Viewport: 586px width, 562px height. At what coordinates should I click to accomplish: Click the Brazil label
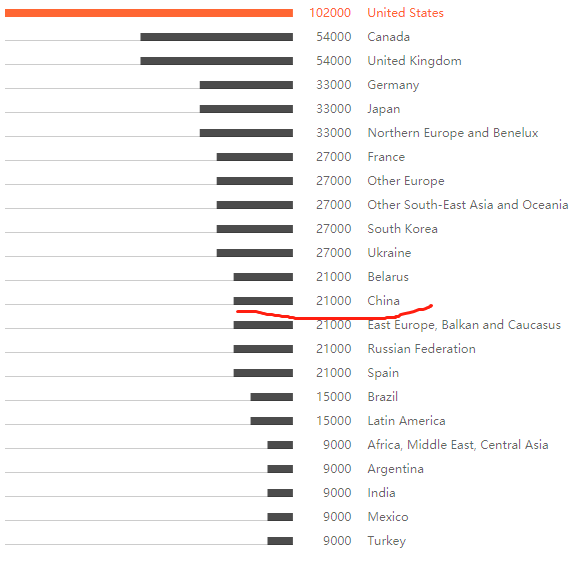click(x=382, y=397)
